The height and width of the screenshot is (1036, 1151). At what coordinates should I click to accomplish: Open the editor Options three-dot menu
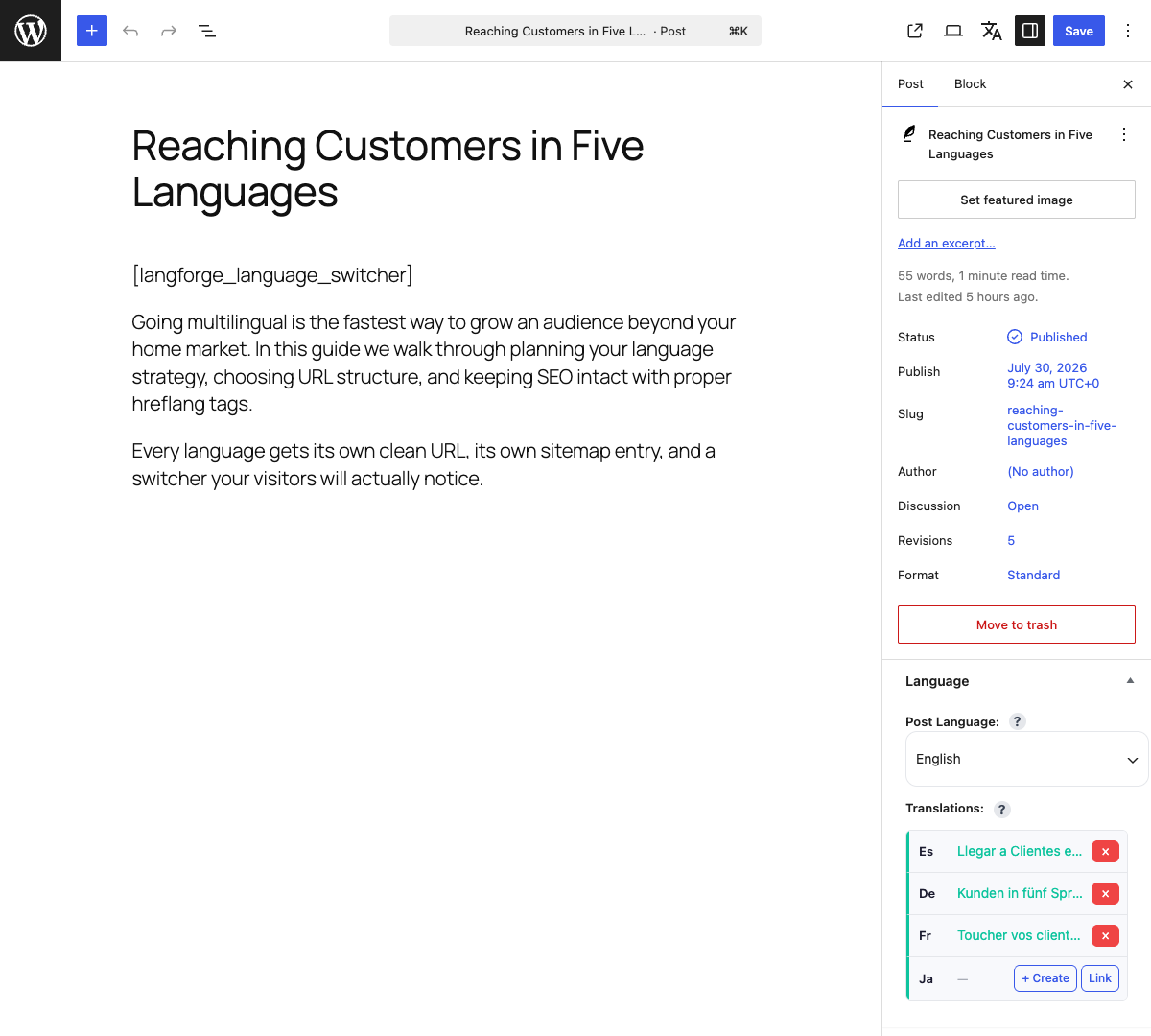click(1128, 31)
